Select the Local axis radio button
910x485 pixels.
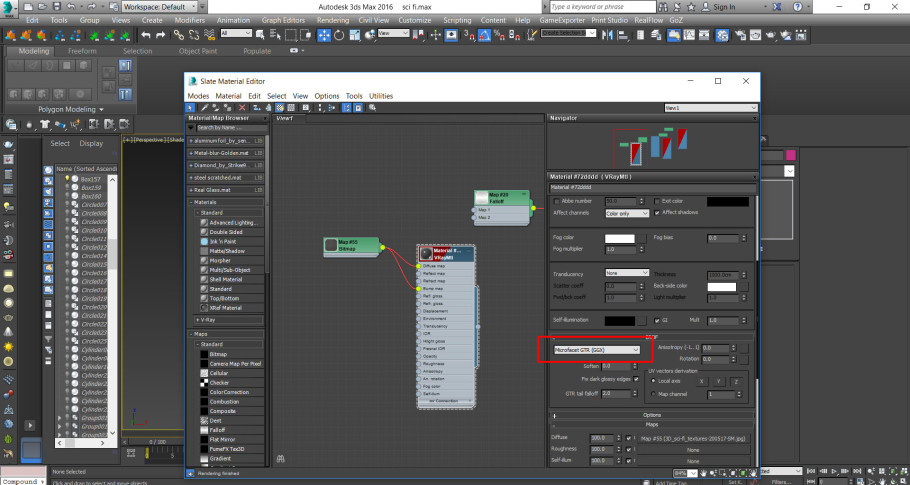tap(653, 381)
